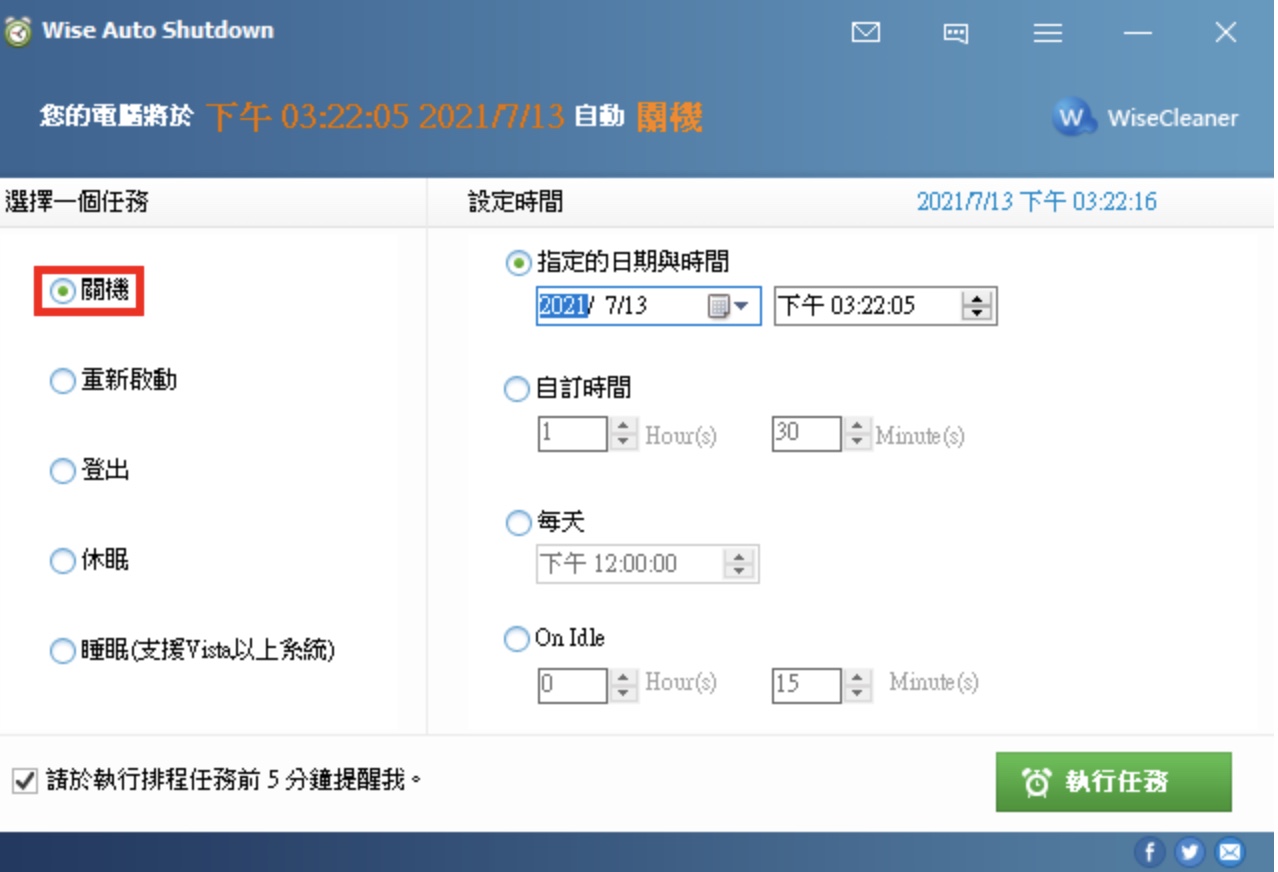Click the envelope contact icon in title bar

pyautogui.click(x=866, y=32)
